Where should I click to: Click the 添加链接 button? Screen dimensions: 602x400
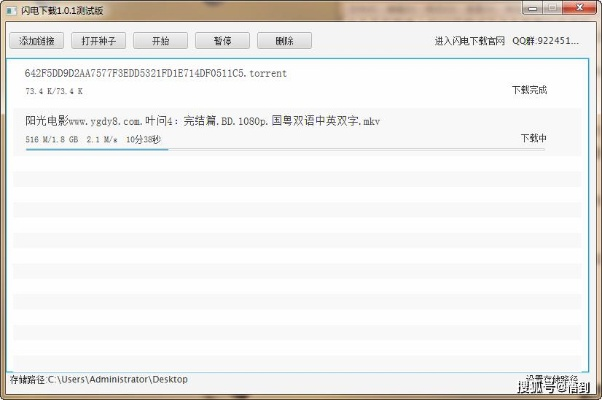tap(36, 41)
